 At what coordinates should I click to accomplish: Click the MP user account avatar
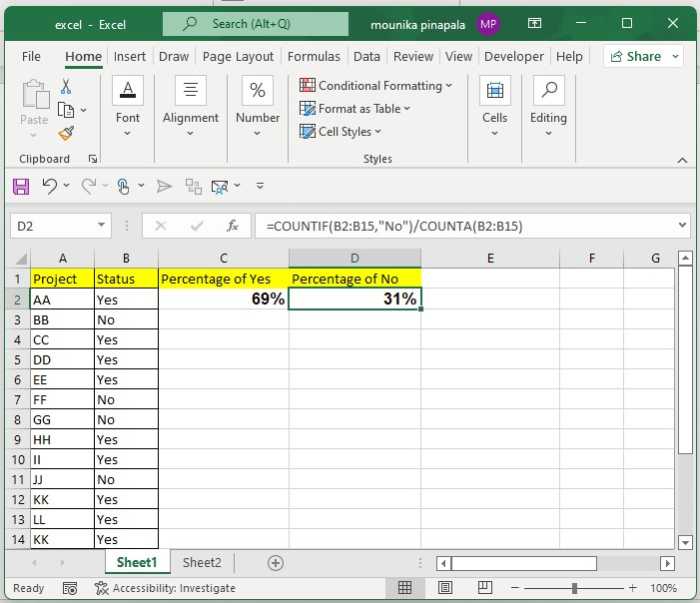tap(488, 24)
